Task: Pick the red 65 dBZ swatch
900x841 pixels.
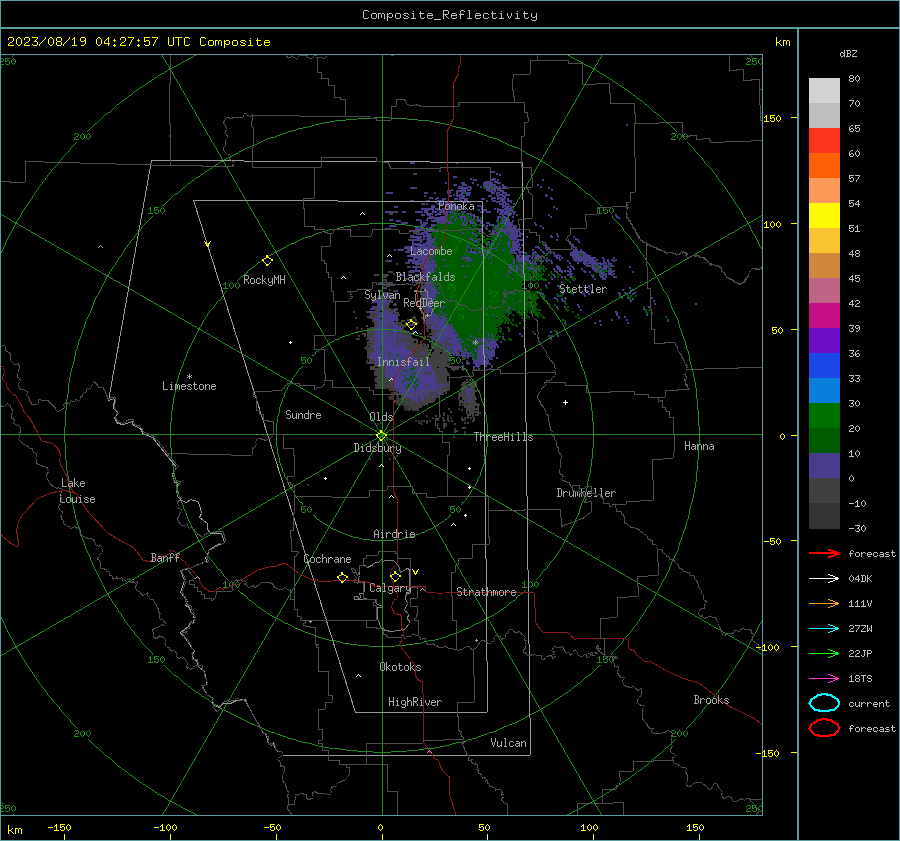Action: point(824,140)
